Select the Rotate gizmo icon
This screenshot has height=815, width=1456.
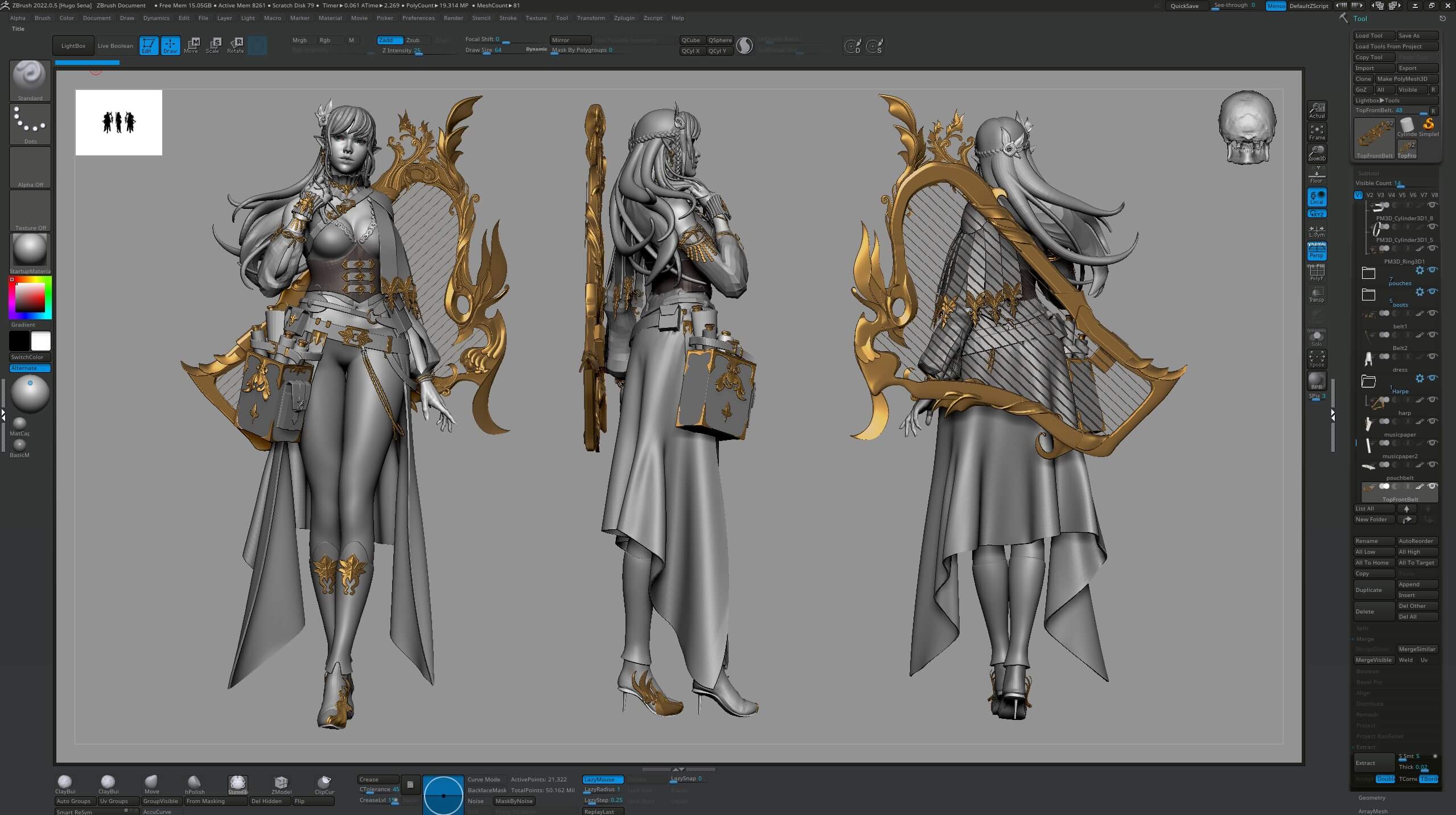point(236,45)
